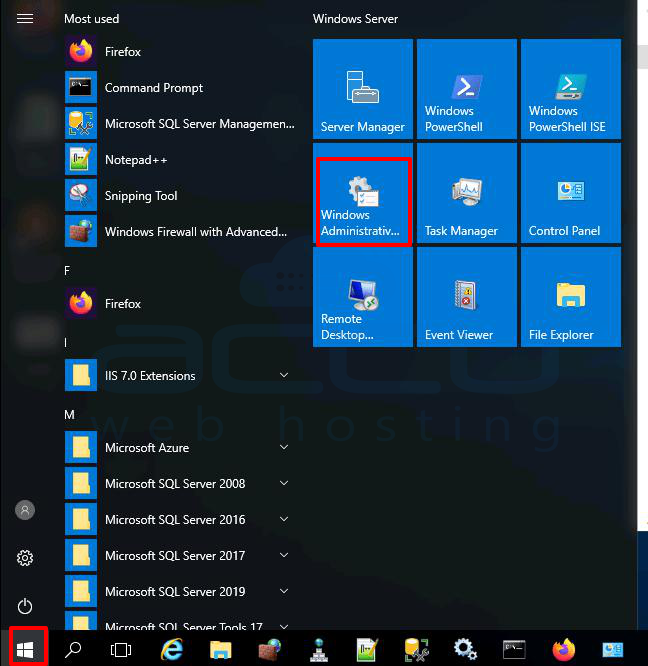Switch to Command Prompt on the taskbar
This screenshot has width=648, height=666.
[514, 649]
